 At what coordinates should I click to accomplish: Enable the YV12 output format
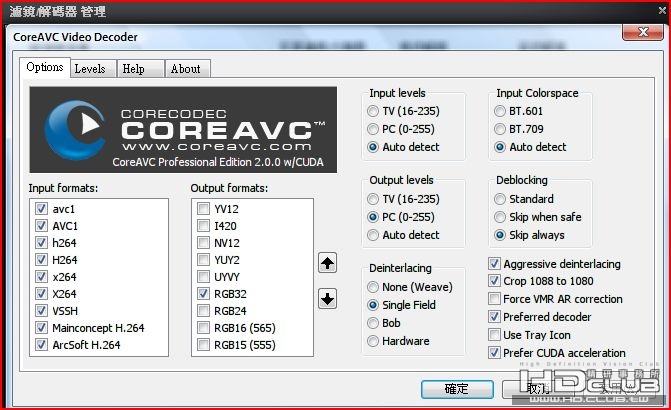(x=203, y=209)
